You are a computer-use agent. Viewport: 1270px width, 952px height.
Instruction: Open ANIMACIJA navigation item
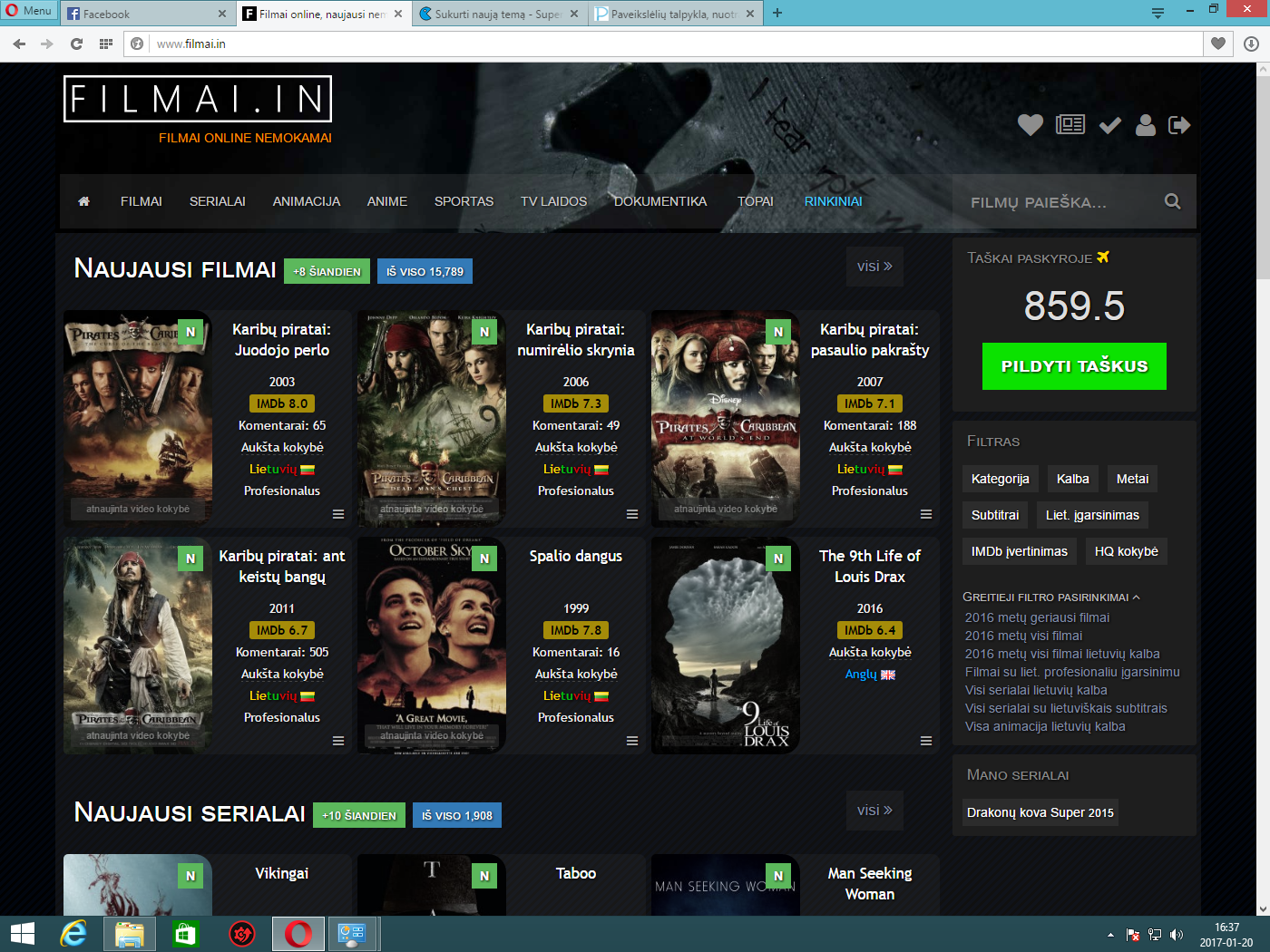(307, 201)
